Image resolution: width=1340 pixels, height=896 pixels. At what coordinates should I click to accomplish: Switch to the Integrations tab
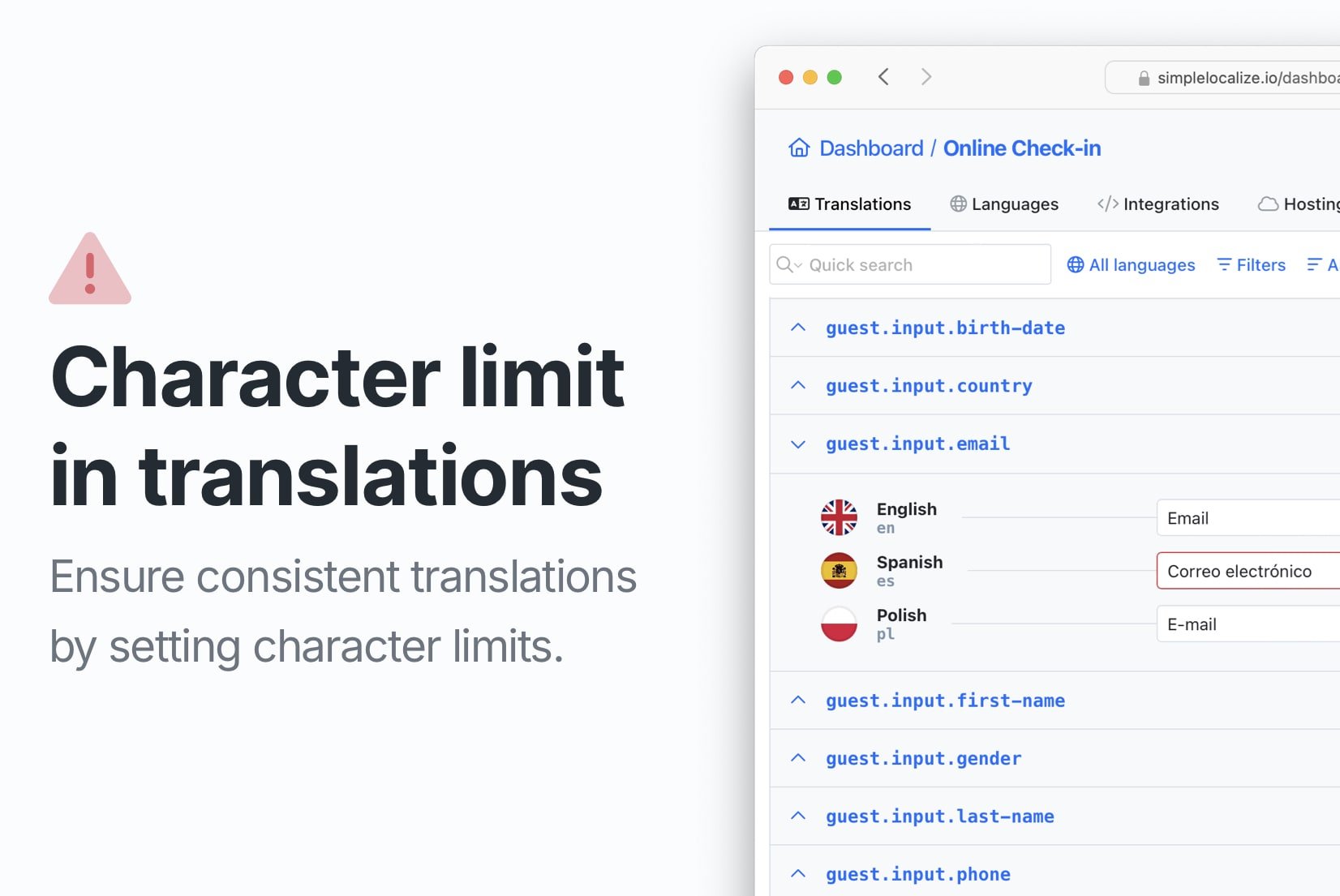(1158, 204)
